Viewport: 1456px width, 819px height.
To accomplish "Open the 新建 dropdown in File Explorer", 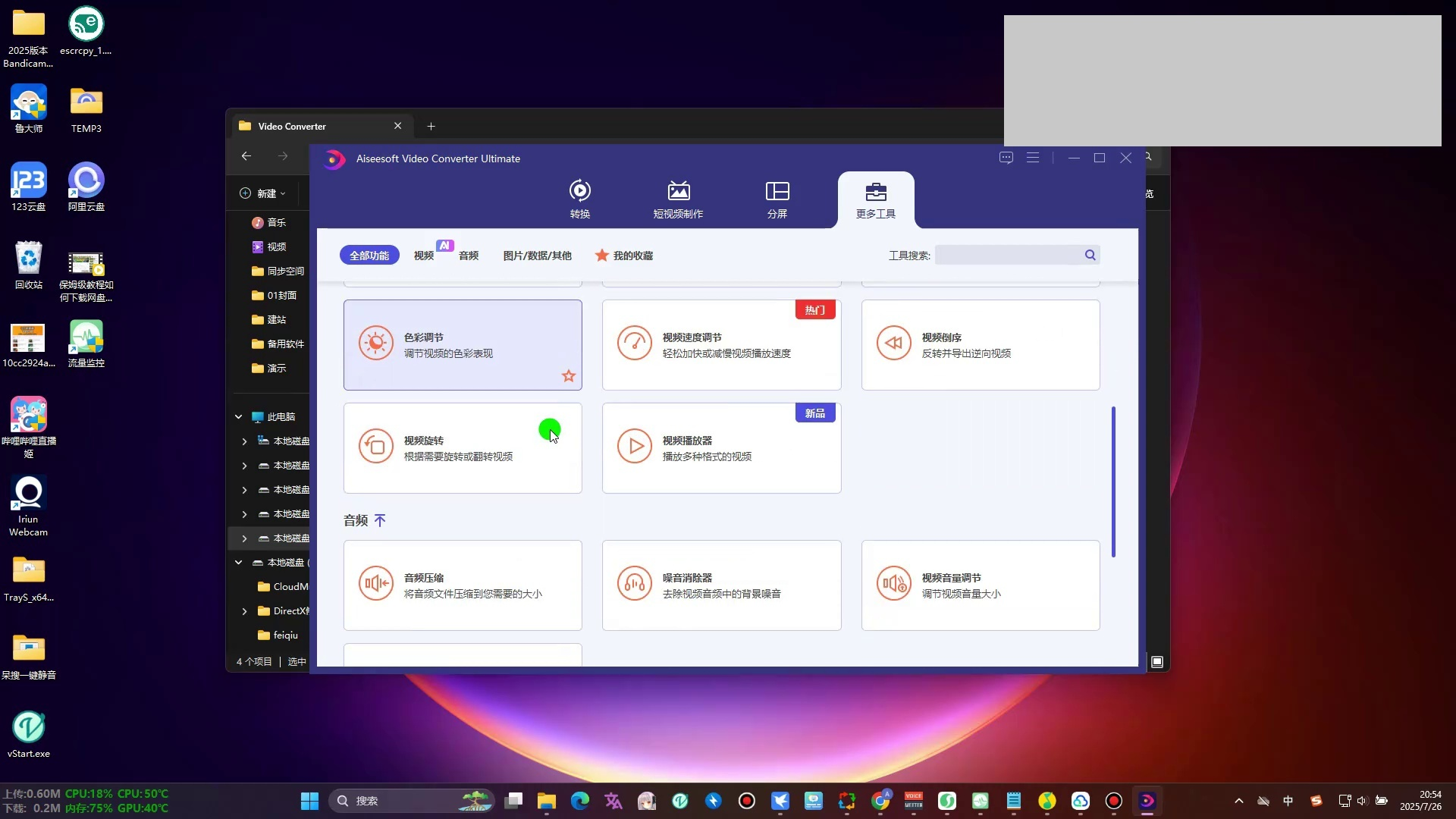I will pos(262,193).
